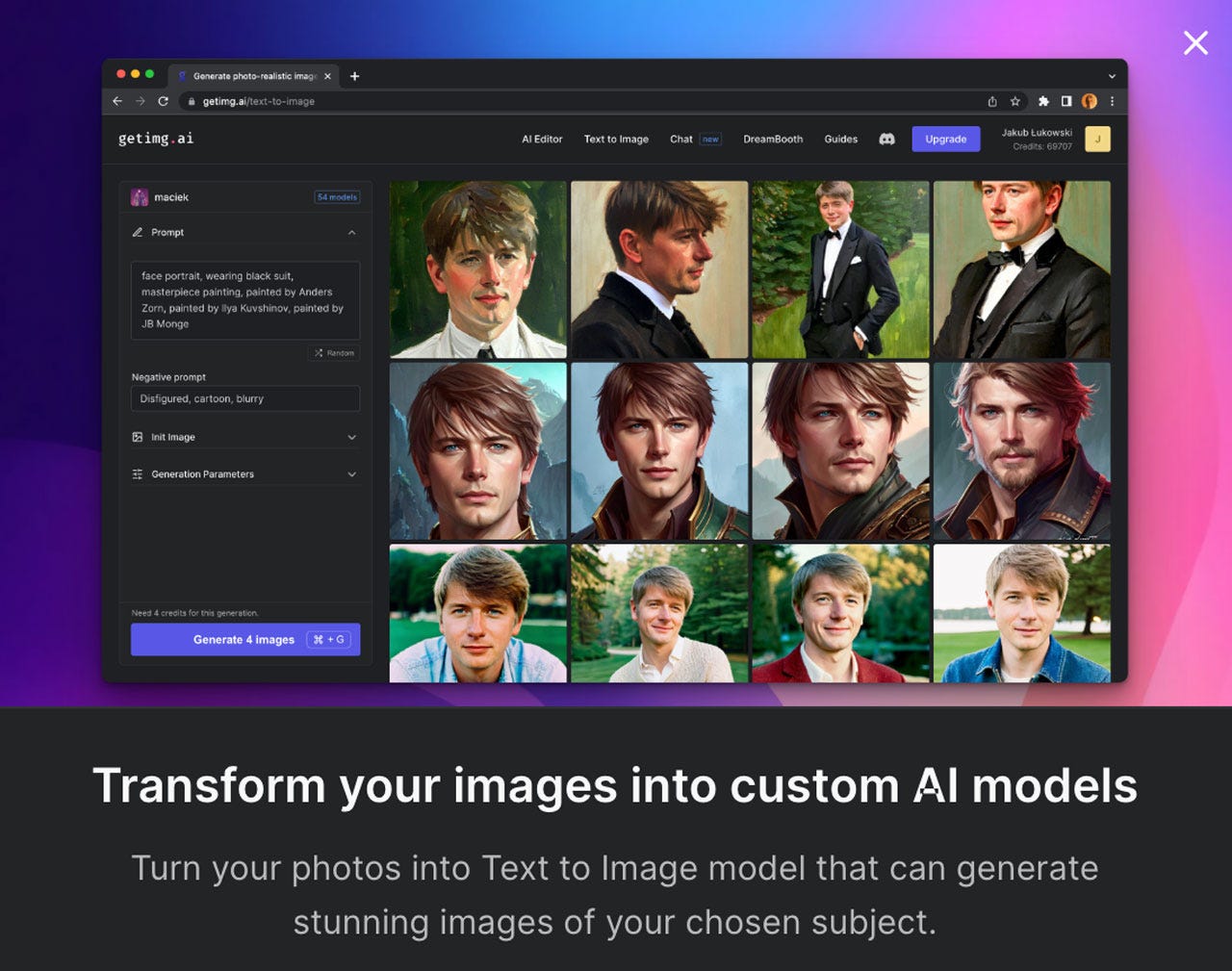
Task: Click the maciek model avatar icon
Action: pyautogui.click(x=139, y=197)
